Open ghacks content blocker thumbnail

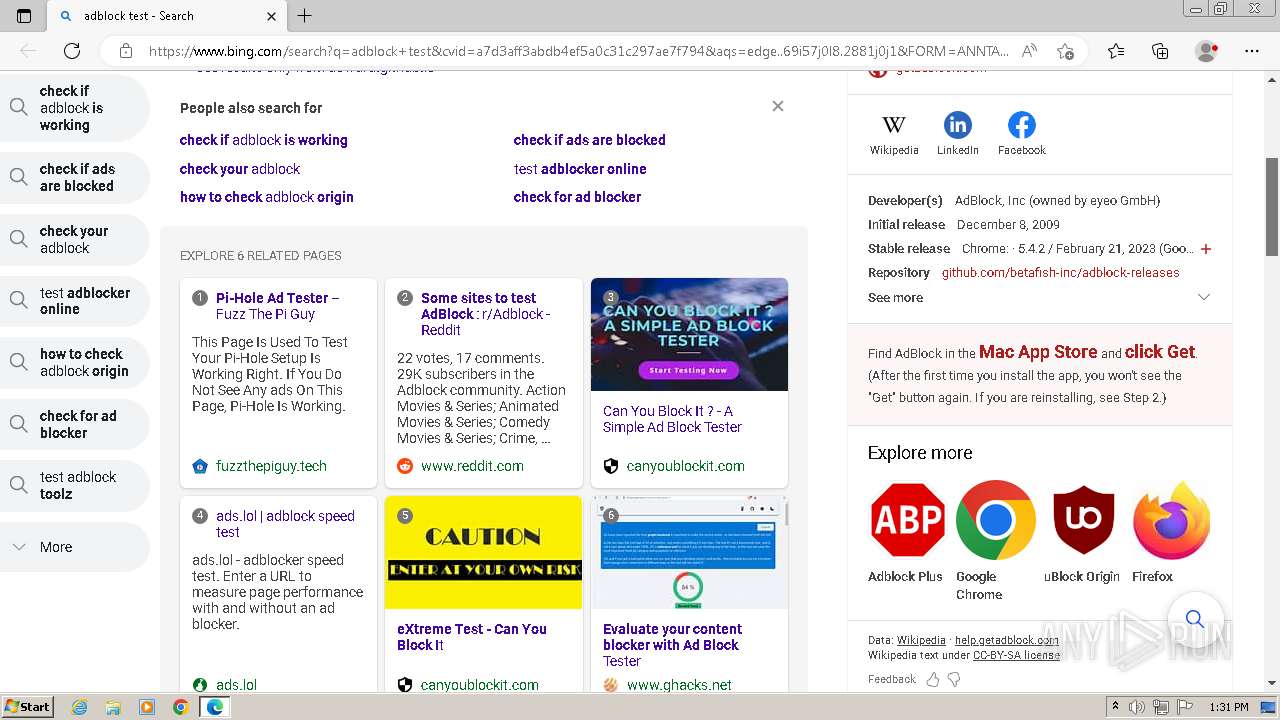pos(689,552)
